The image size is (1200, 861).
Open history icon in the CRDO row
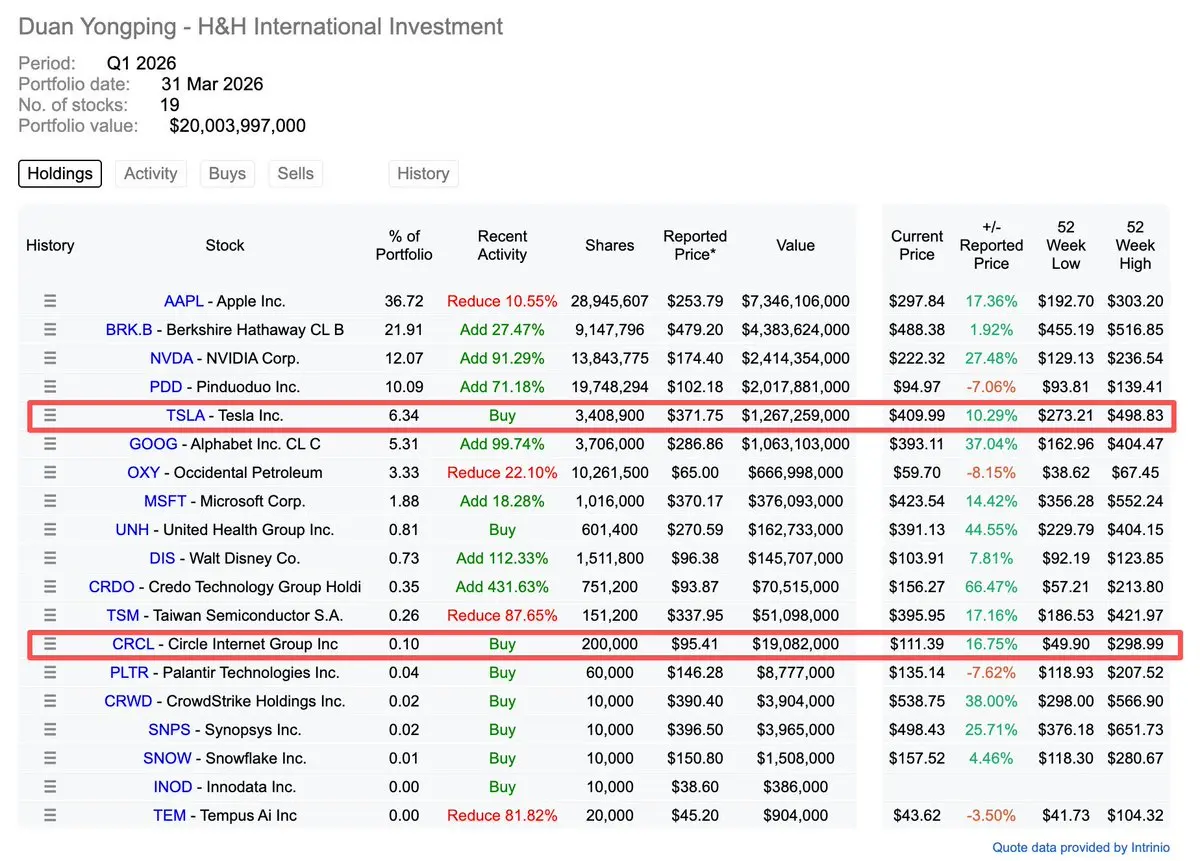pyautogui.click(x=50, y=587)
